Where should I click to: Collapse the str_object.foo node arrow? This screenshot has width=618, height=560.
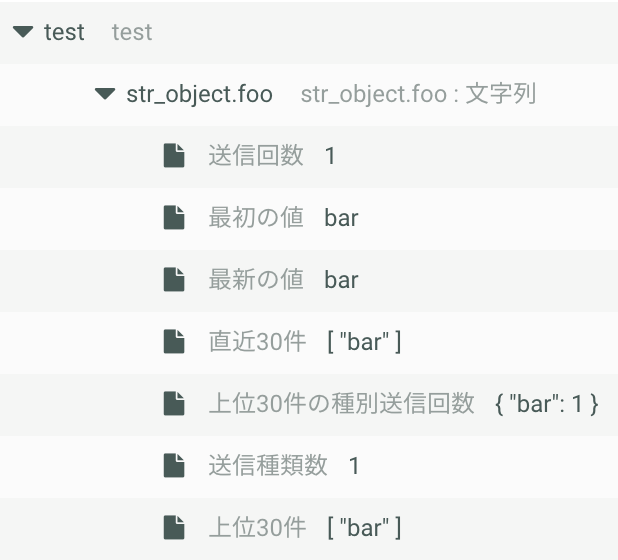point(105,94)
